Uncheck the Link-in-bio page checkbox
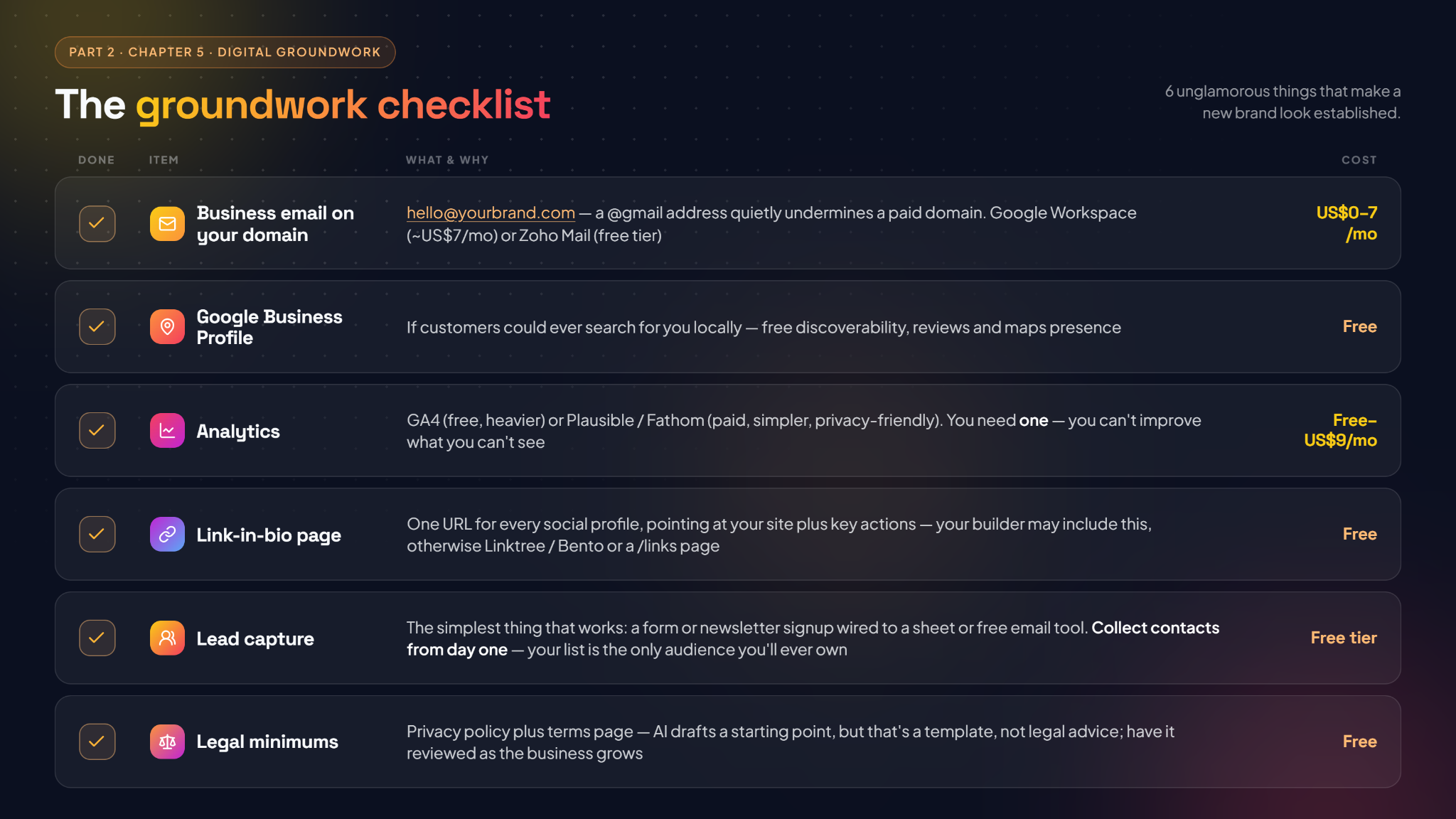The image size is (1456, 819). pos(97,535)
